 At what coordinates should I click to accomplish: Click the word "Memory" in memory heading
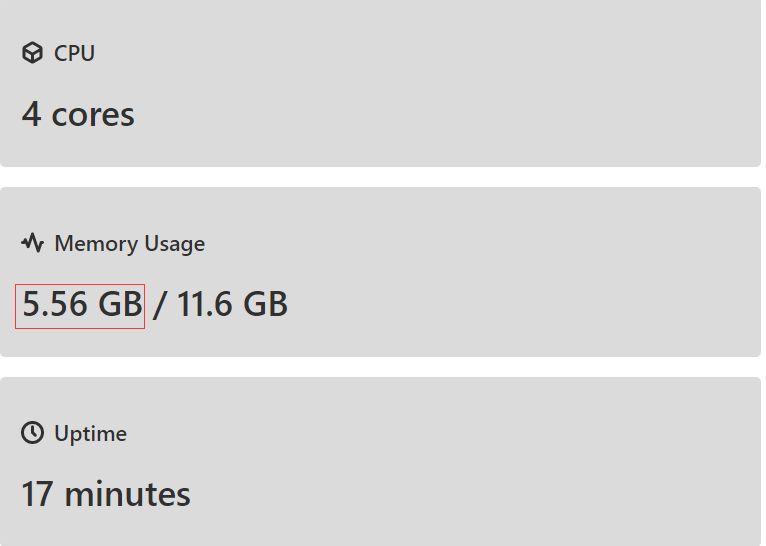pyautogui.click(x=96, y=244)
